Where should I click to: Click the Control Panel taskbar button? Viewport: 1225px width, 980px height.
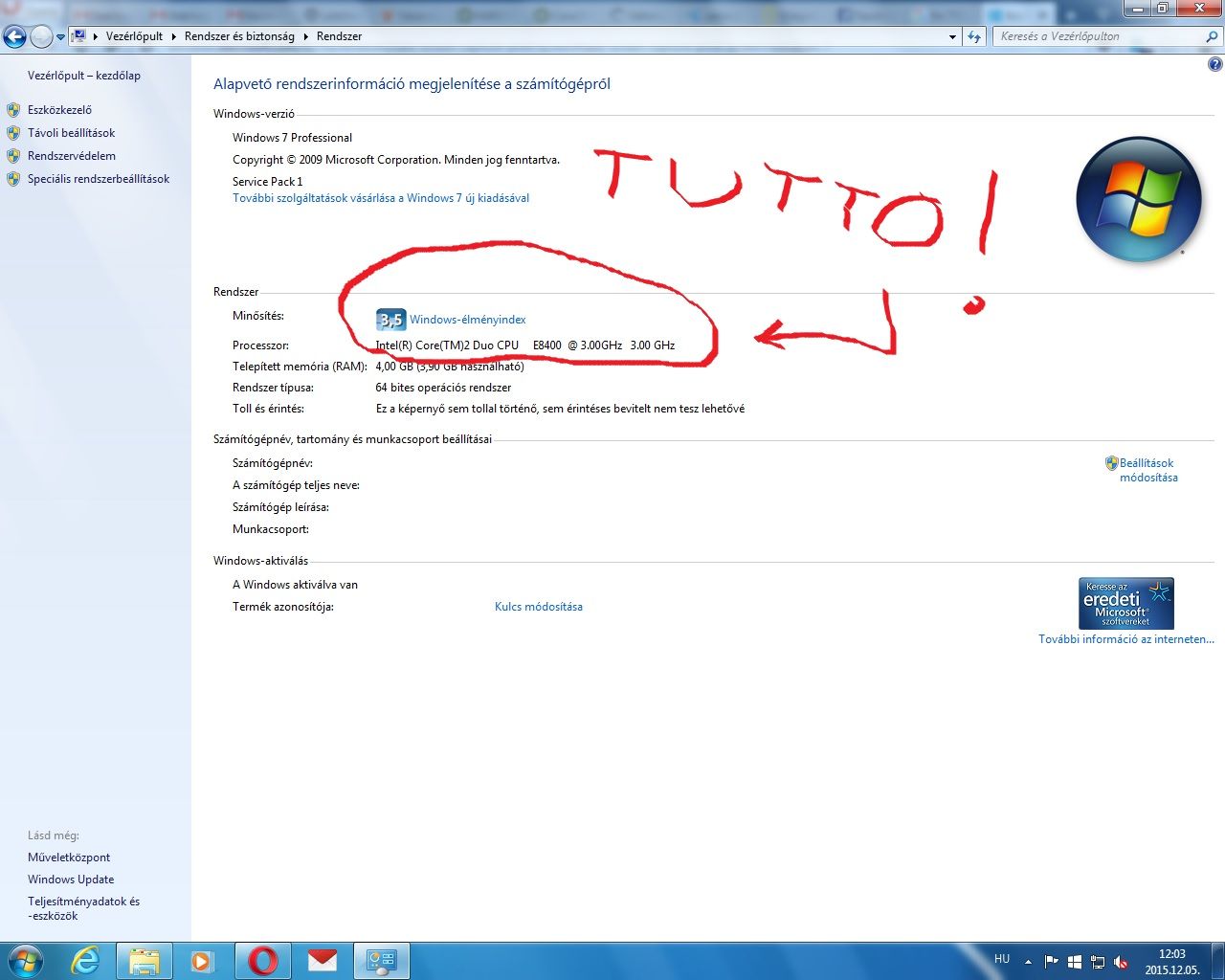tap(382, 961)
